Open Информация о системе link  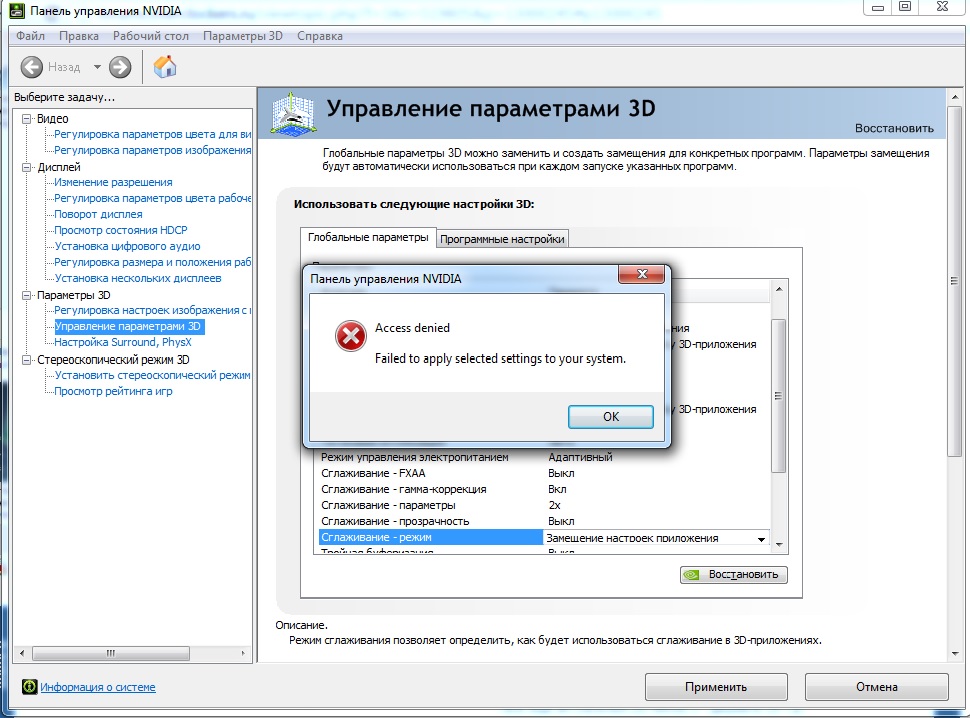click(98, 686)
